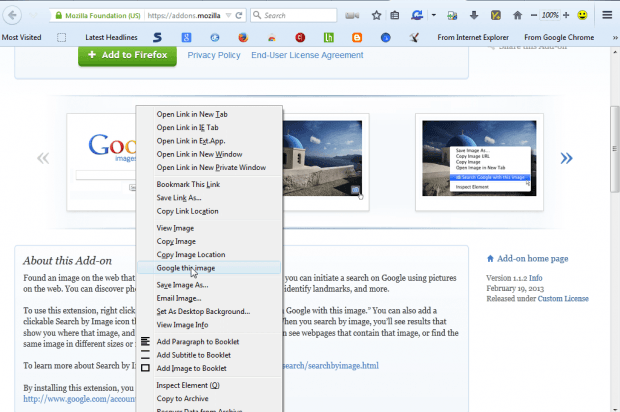Show next screenshots with the right chevron
This screenshot has width=620, height=412.
click(566, 158)
